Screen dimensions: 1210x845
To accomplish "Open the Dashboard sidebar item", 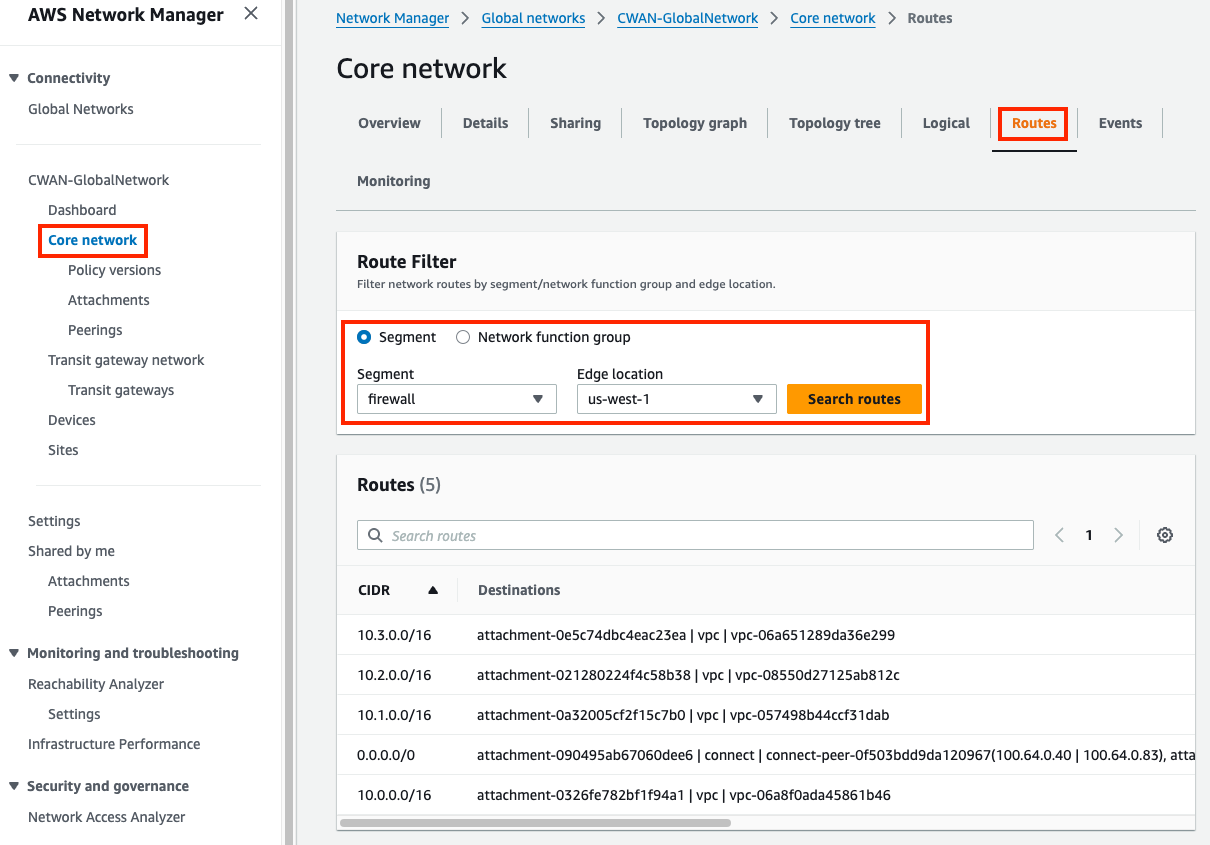I will [x=82, y=210].
